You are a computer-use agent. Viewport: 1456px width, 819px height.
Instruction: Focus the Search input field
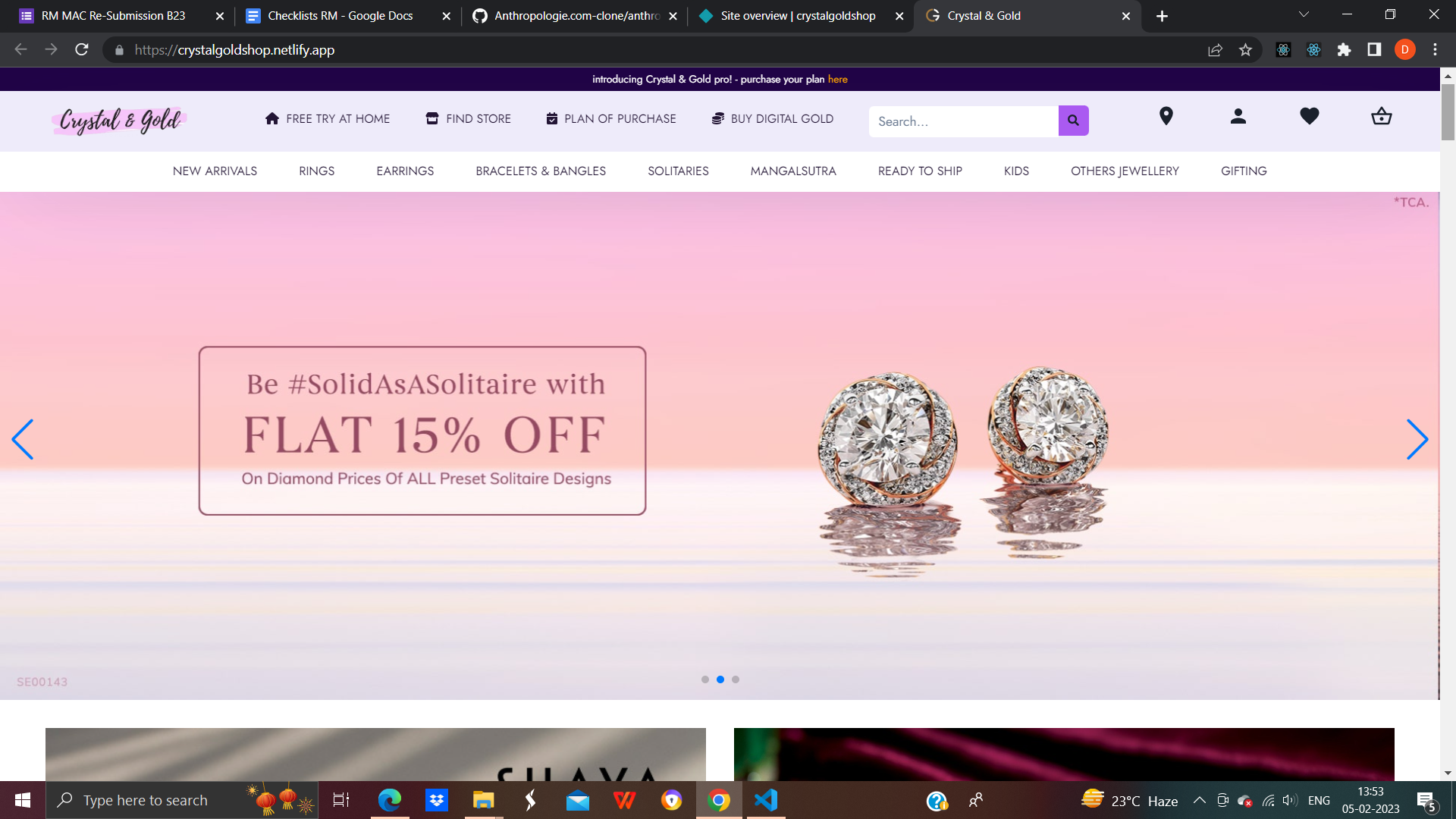(x=962, y=121)
